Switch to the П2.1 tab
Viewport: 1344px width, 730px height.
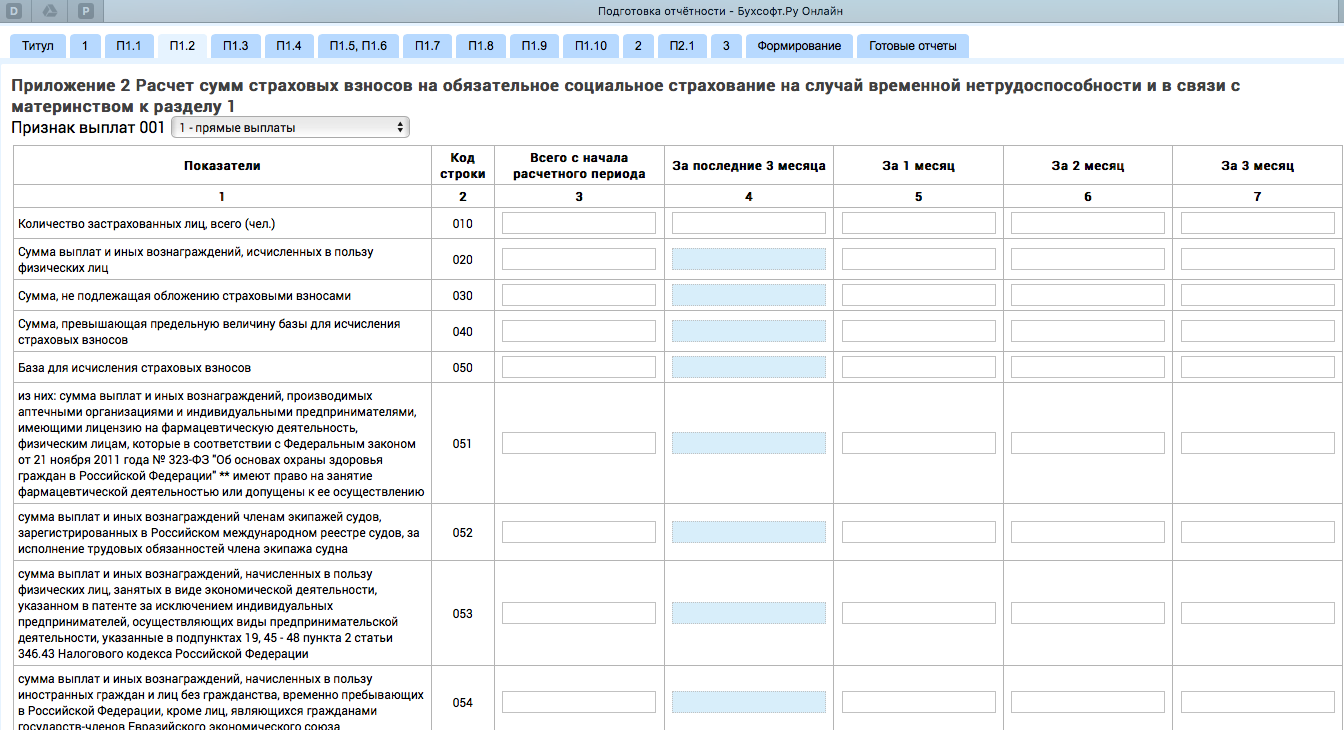pyautogui.click(x=682, y=46)
